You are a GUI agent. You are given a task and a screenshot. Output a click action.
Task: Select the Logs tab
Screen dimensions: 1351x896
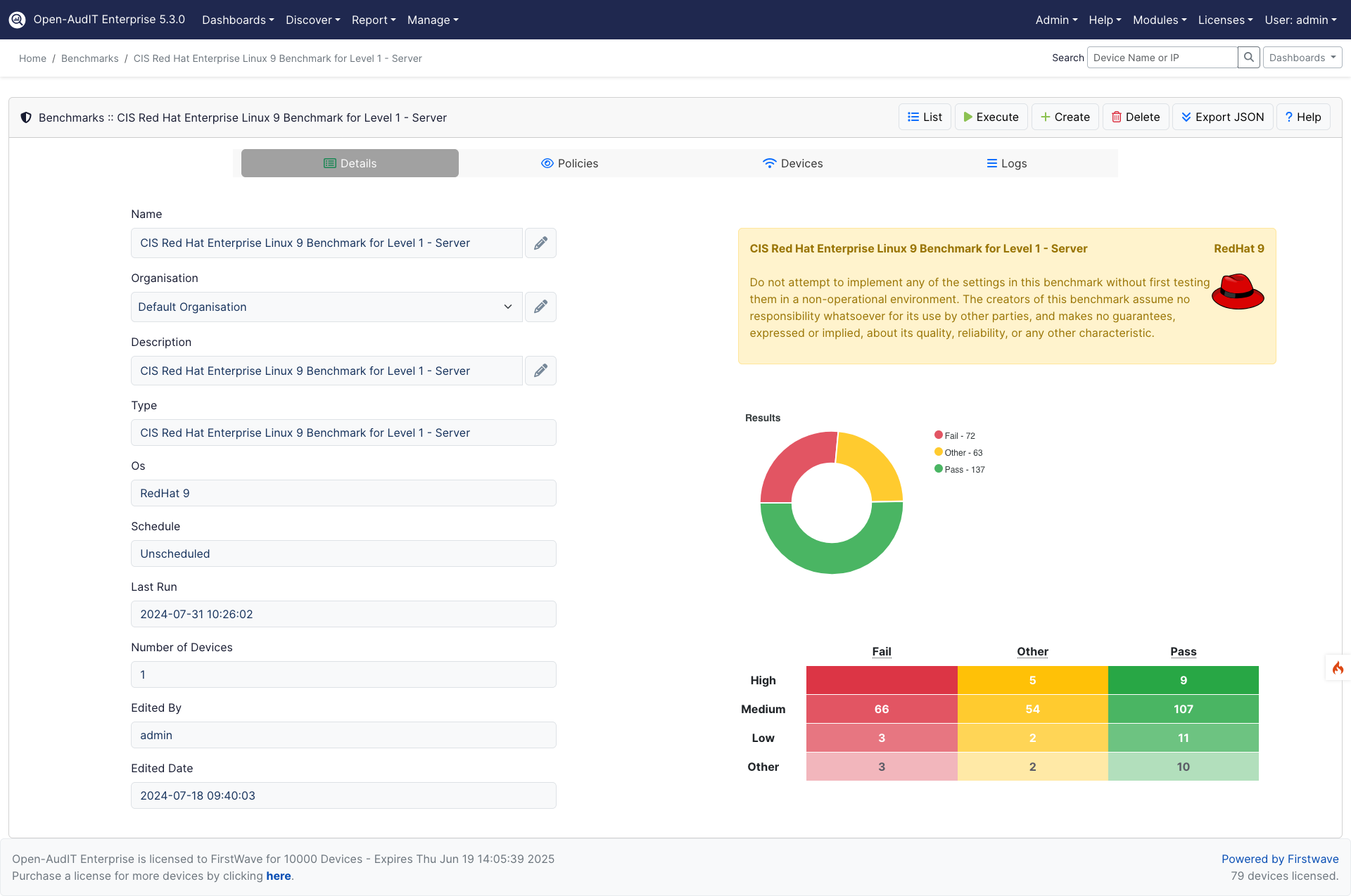[1007, 162]
